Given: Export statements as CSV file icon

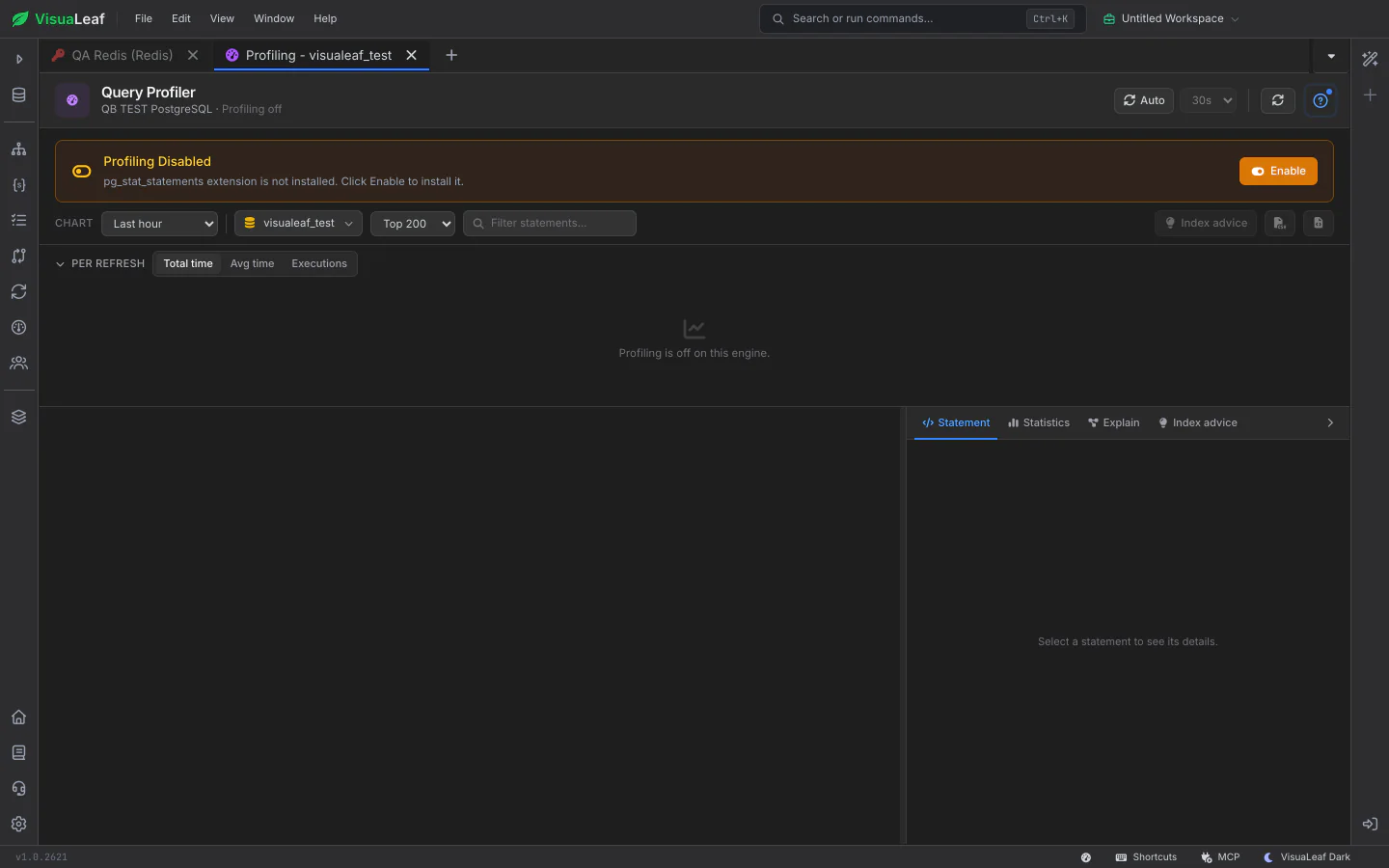Looking at the screenshot, I should pos(1280,223).
